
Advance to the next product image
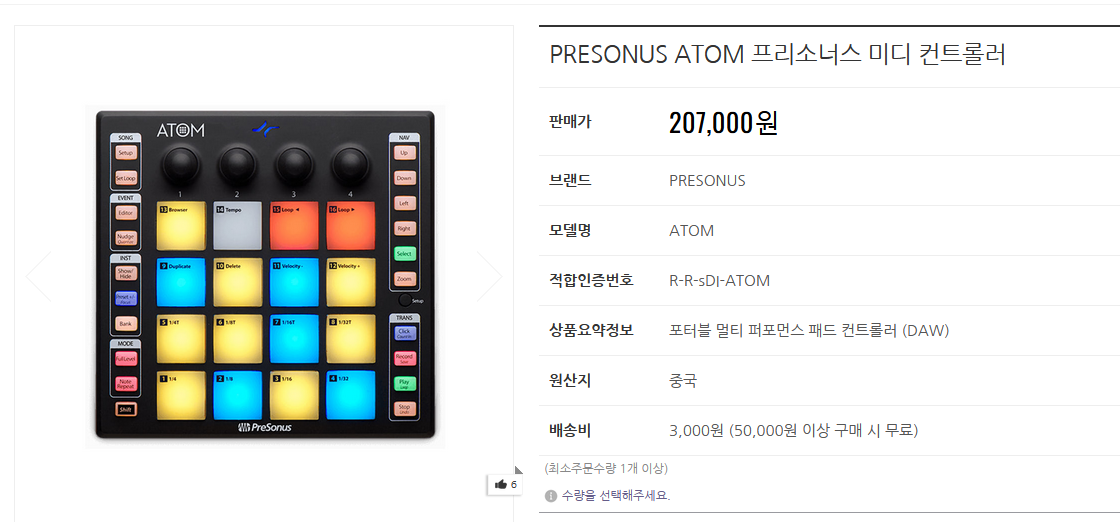coord(489,276)
